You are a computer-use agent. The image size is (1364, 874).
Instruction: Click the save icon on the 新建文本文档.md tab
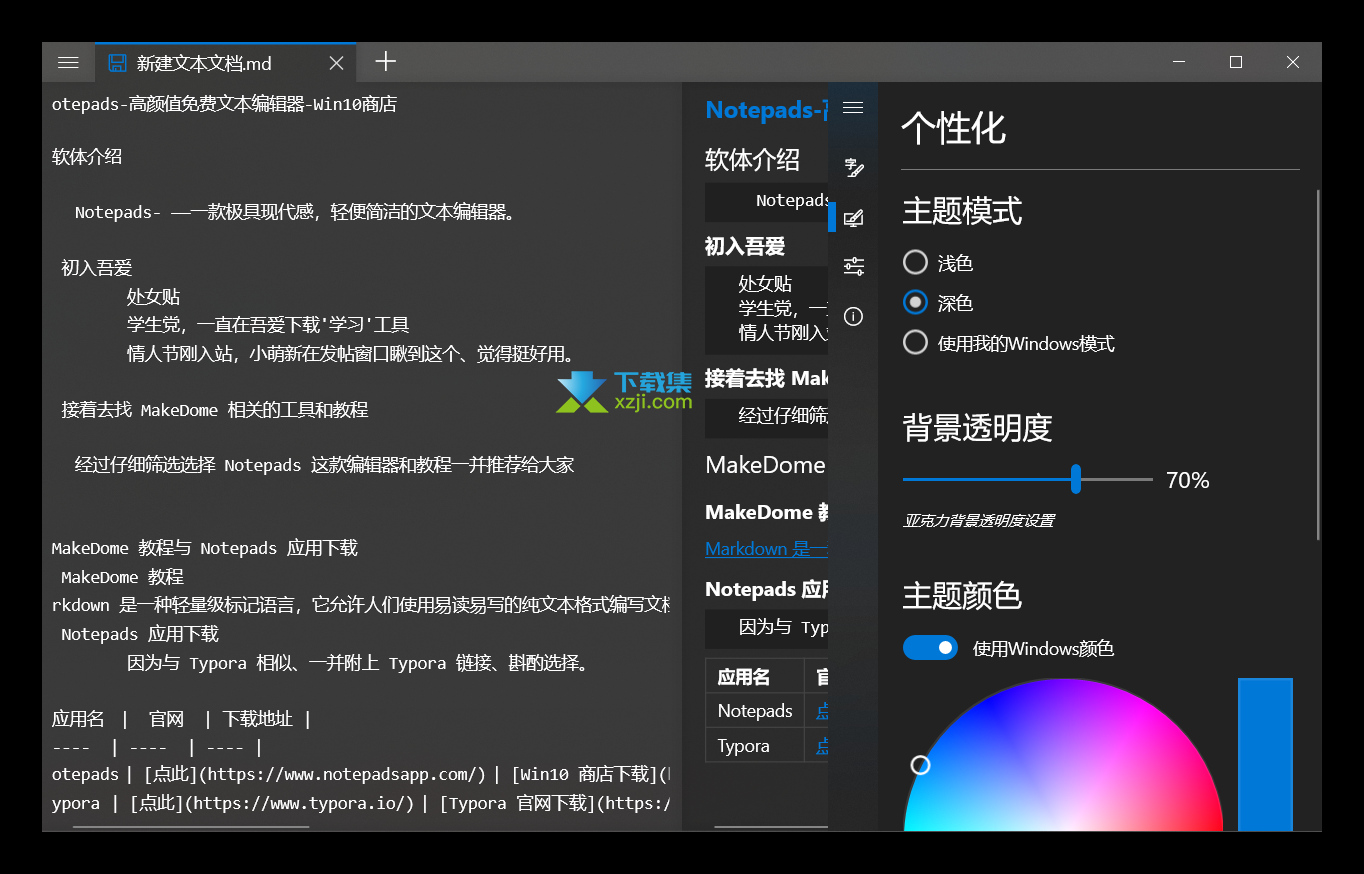(x=118, y=63)
